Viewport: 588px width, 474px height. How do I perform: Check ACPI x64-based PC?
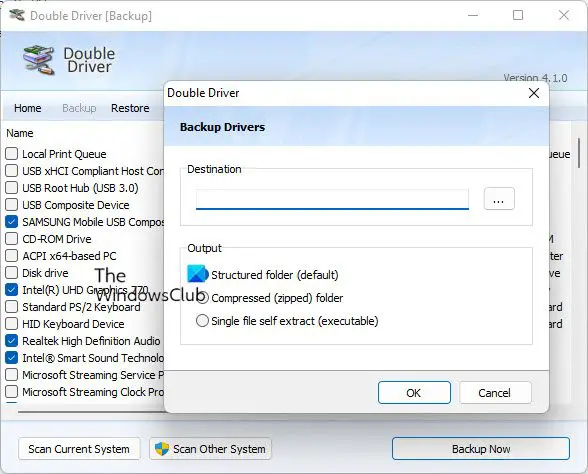(x=12, y=256)
